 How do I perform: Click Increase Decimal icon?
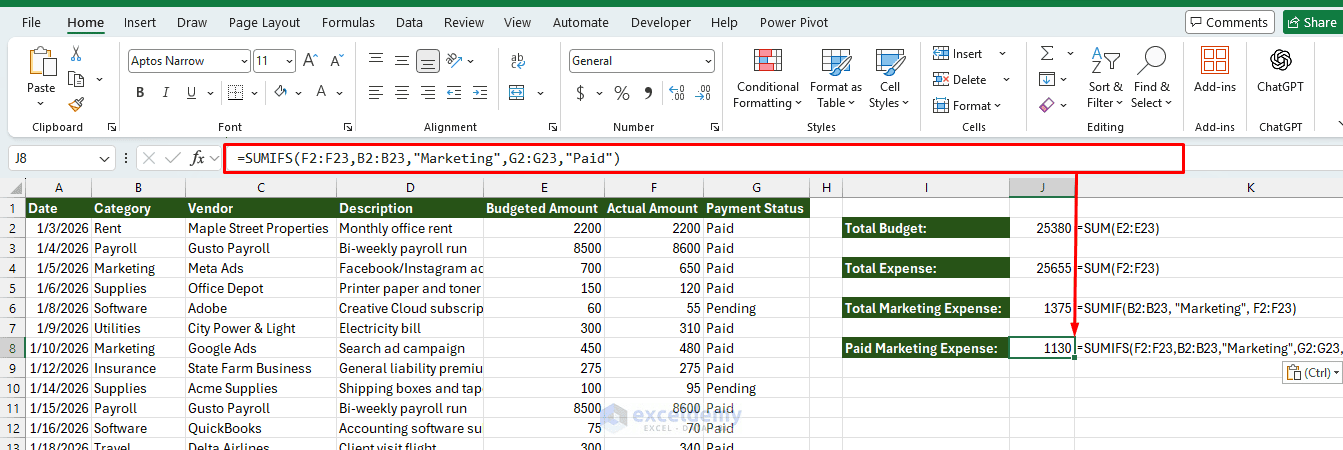point(679,93)
